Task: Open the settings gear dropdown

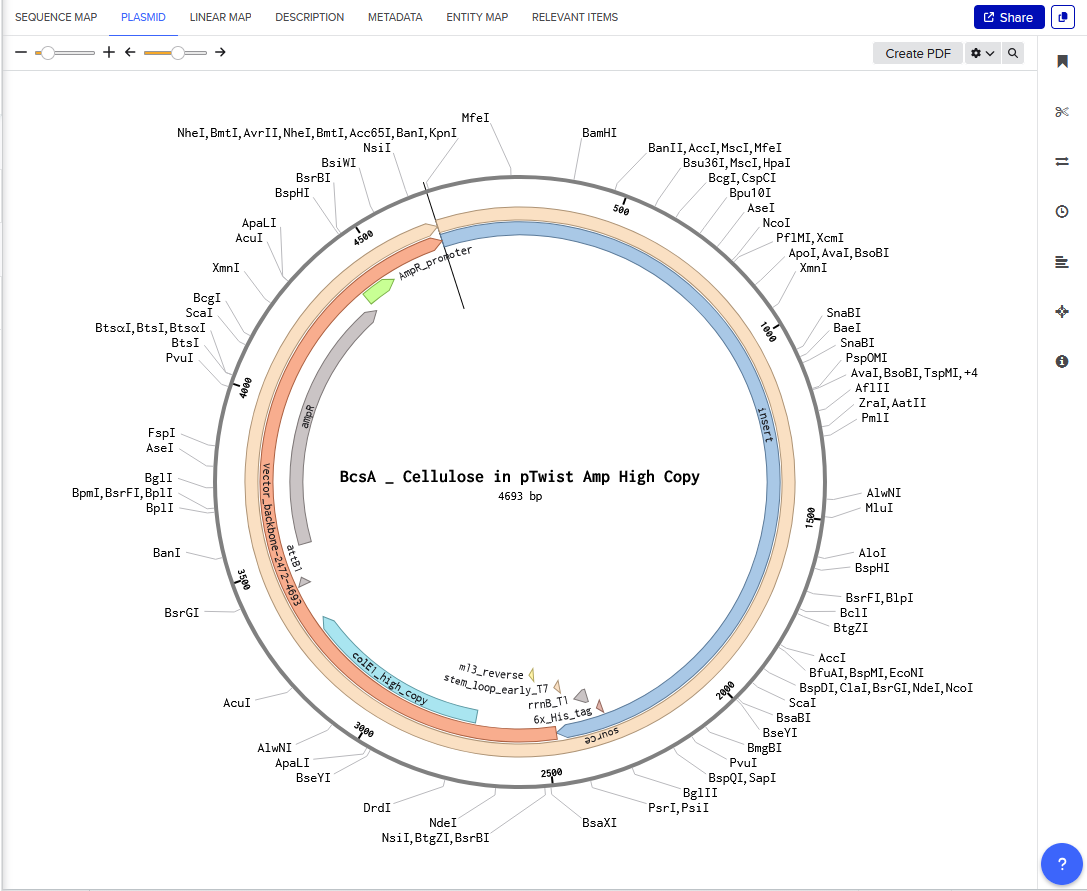Action: pos(981,53)
